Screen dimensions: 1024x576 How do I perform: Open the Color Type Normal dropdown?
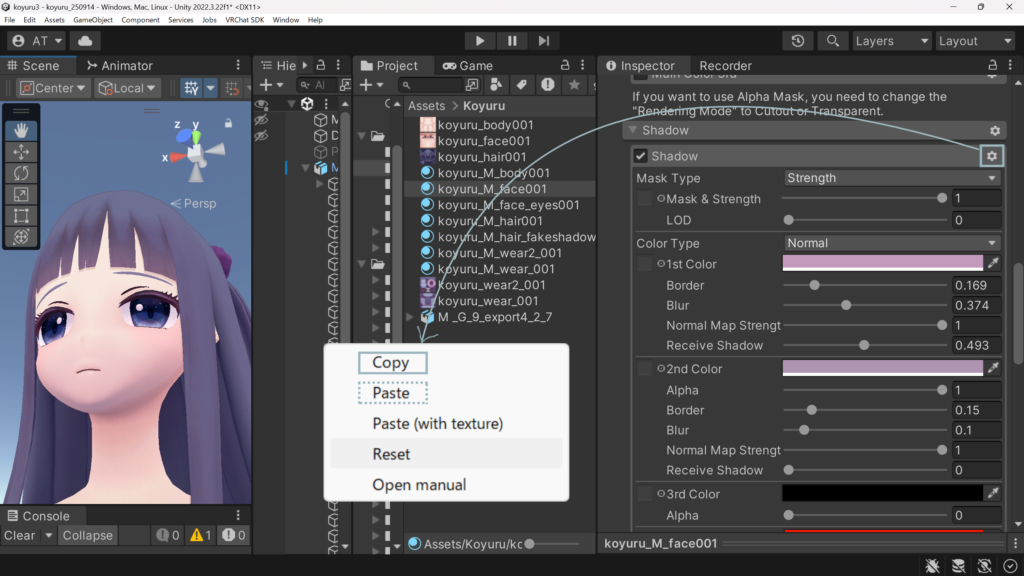click(x=892, y=243)
